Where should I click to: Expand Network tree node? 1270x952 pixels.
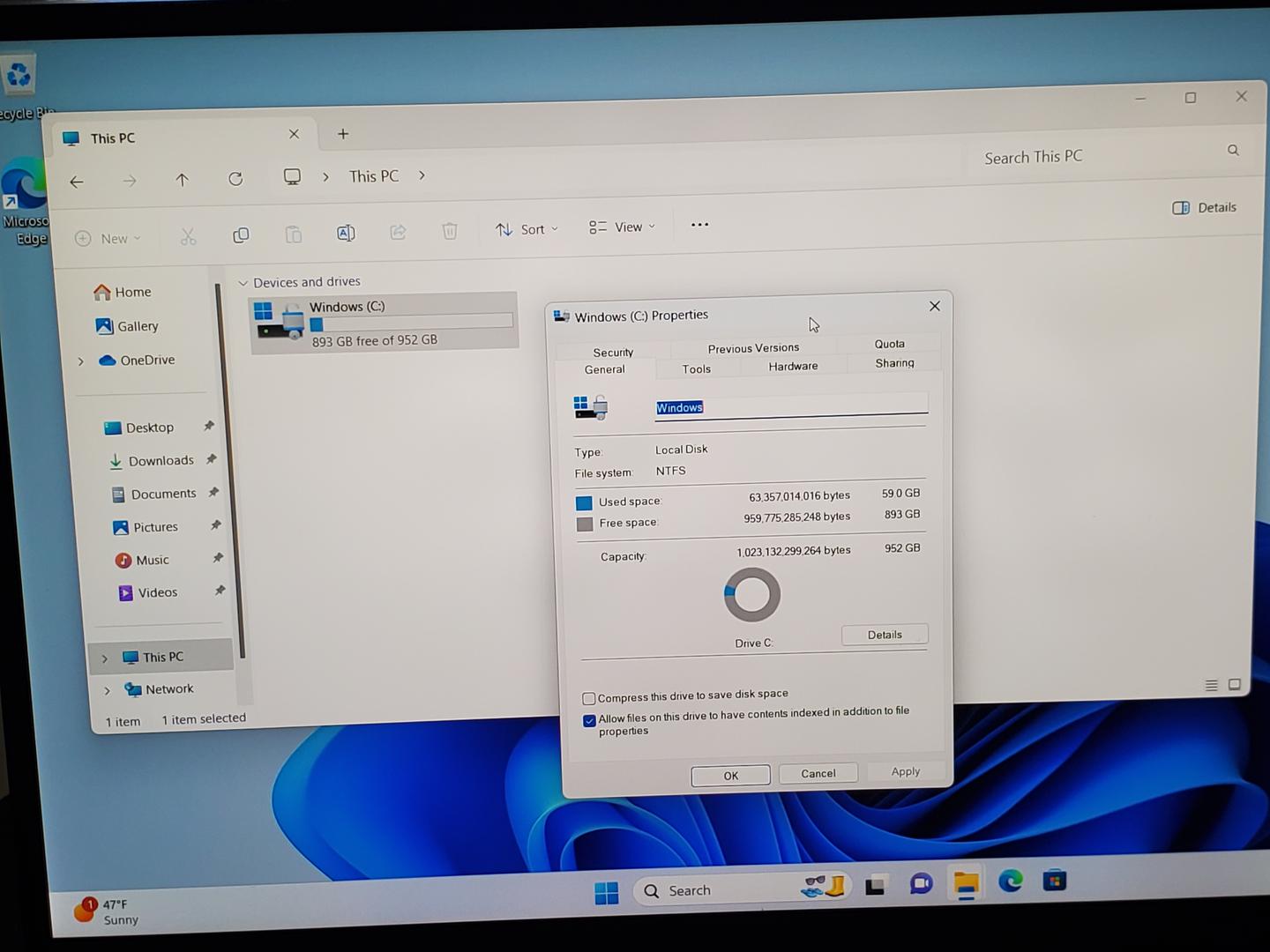point(107,691)
